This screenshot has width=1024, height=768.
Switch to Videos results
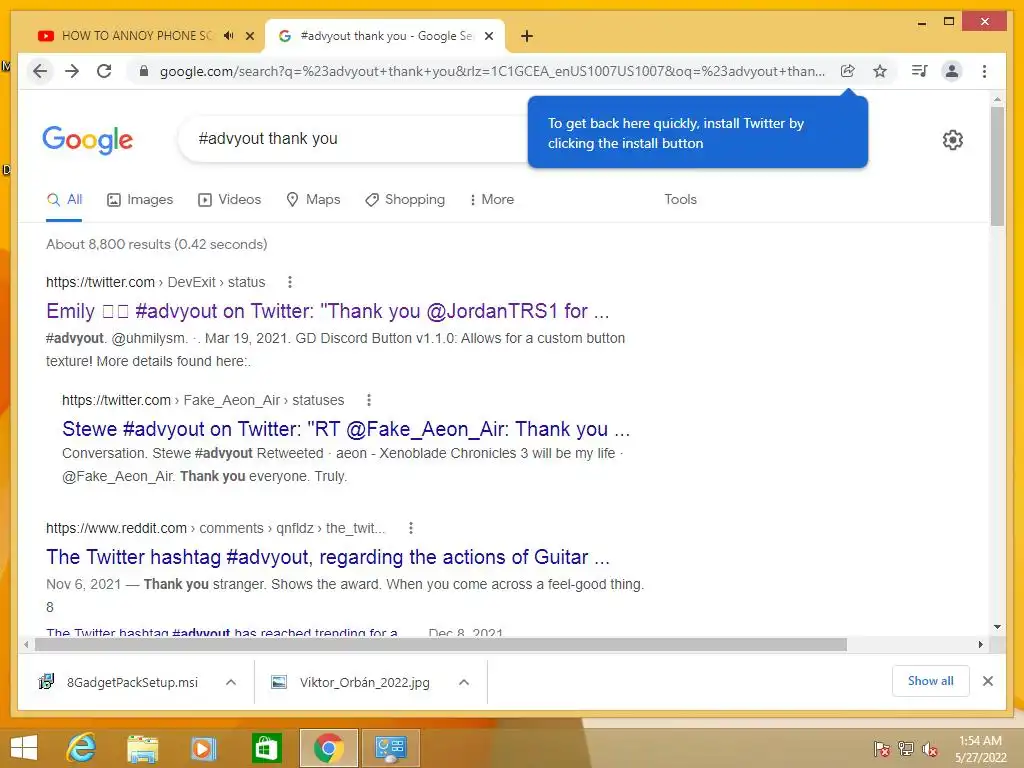(x=229, y=200)
